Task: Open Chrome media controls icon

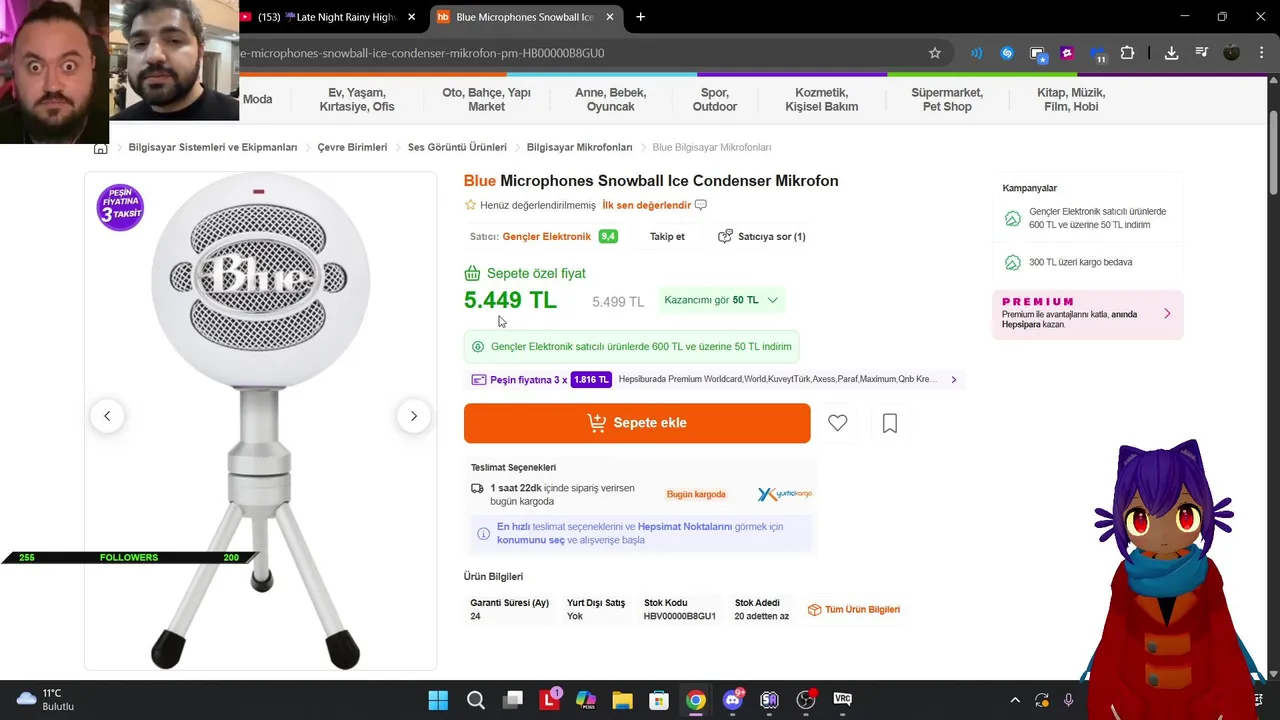Action: click(1202, 53)
